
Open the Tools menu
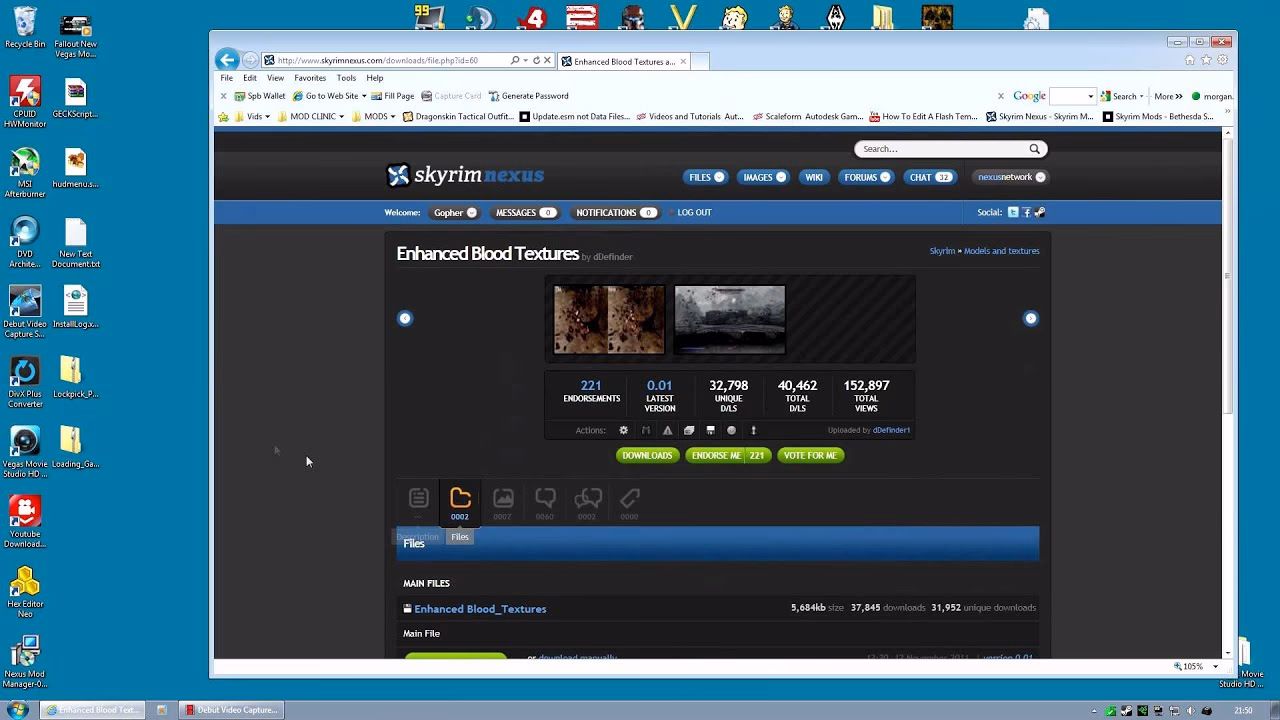(346, 78)
